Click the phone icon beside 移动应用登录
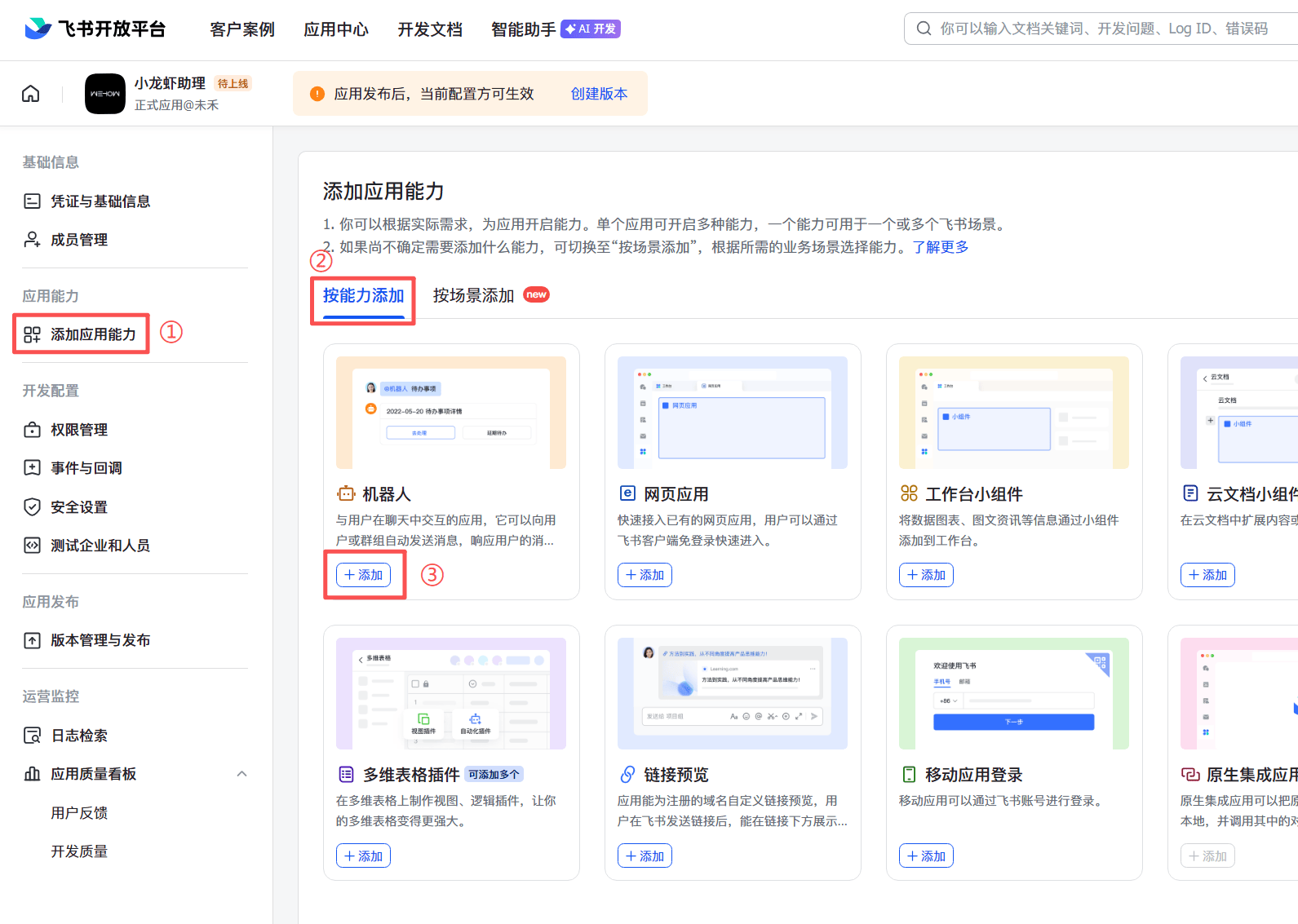 [909, 774]
